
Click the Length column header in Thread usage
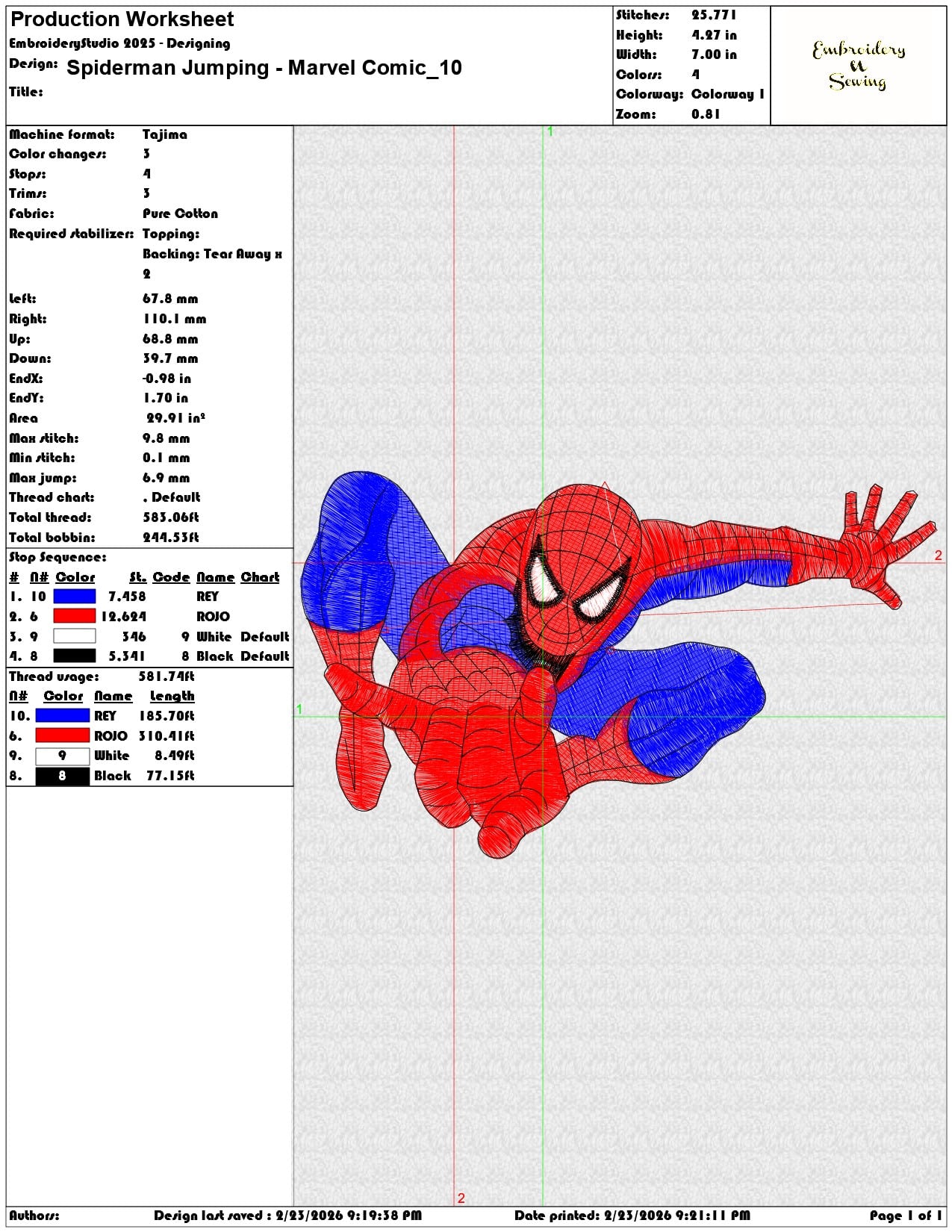[x=172, y=696]
